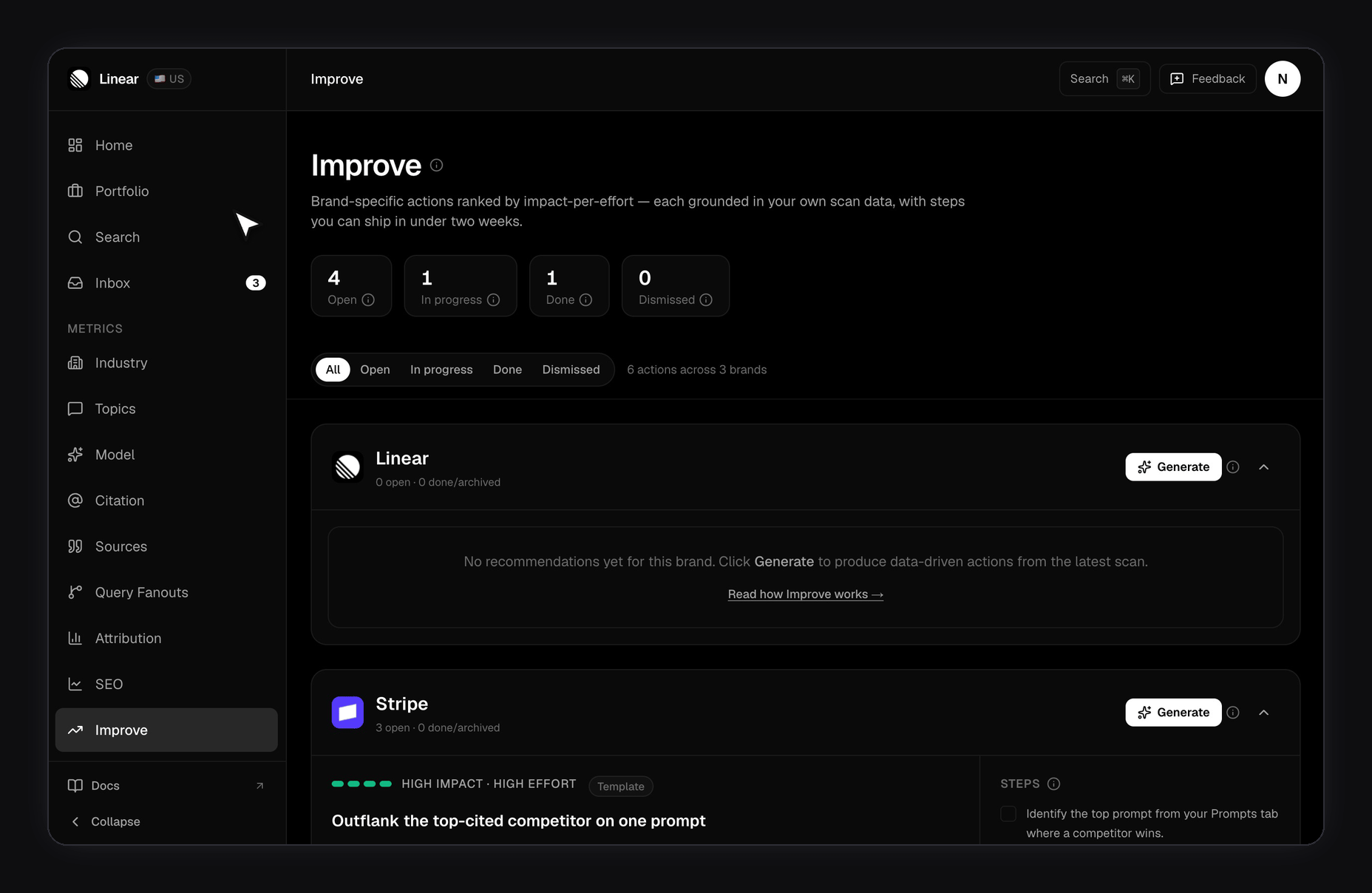The image size is (1372, 893).
Task: Generate recommendations for the Stripe brand
Action: 1173,713
